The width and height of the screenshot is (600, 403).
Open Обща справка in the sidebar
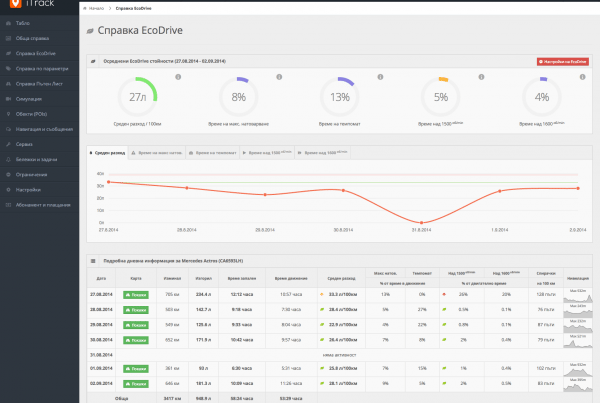click(32, 38)
